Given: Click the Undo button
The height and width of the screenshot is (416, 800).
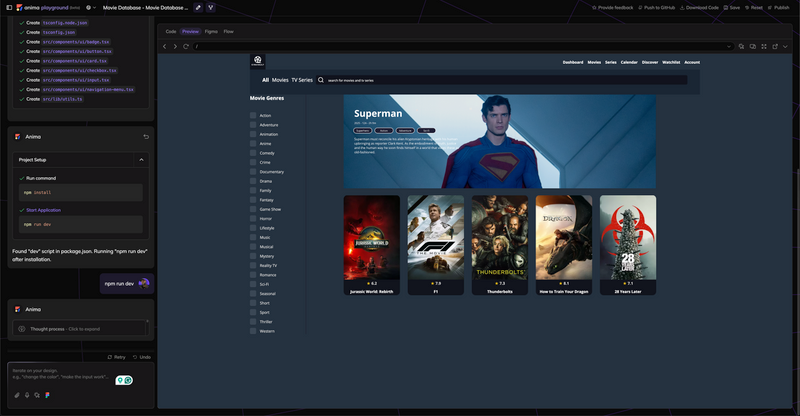Looking at the screenshot, I should 142,357.
